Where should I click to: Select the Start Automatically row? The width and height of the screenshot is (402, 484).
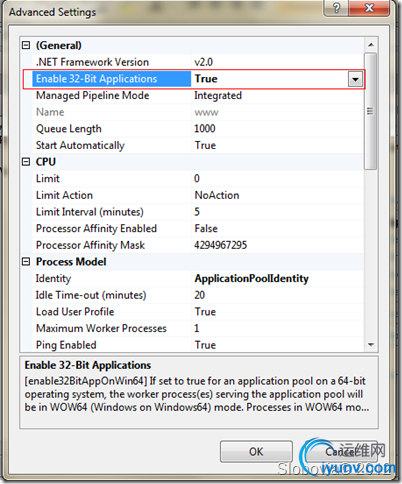point(197,145)
